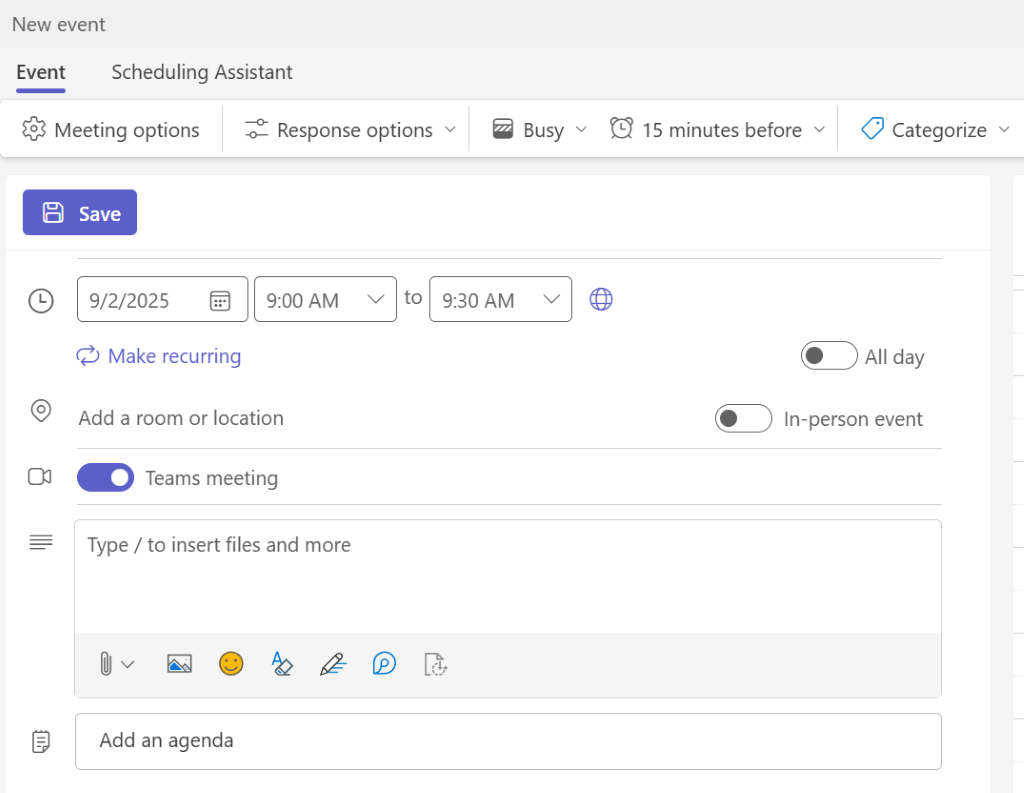The image size is (1024, 793).
Task: Open the Categorize menu
Action: [931, 129]
